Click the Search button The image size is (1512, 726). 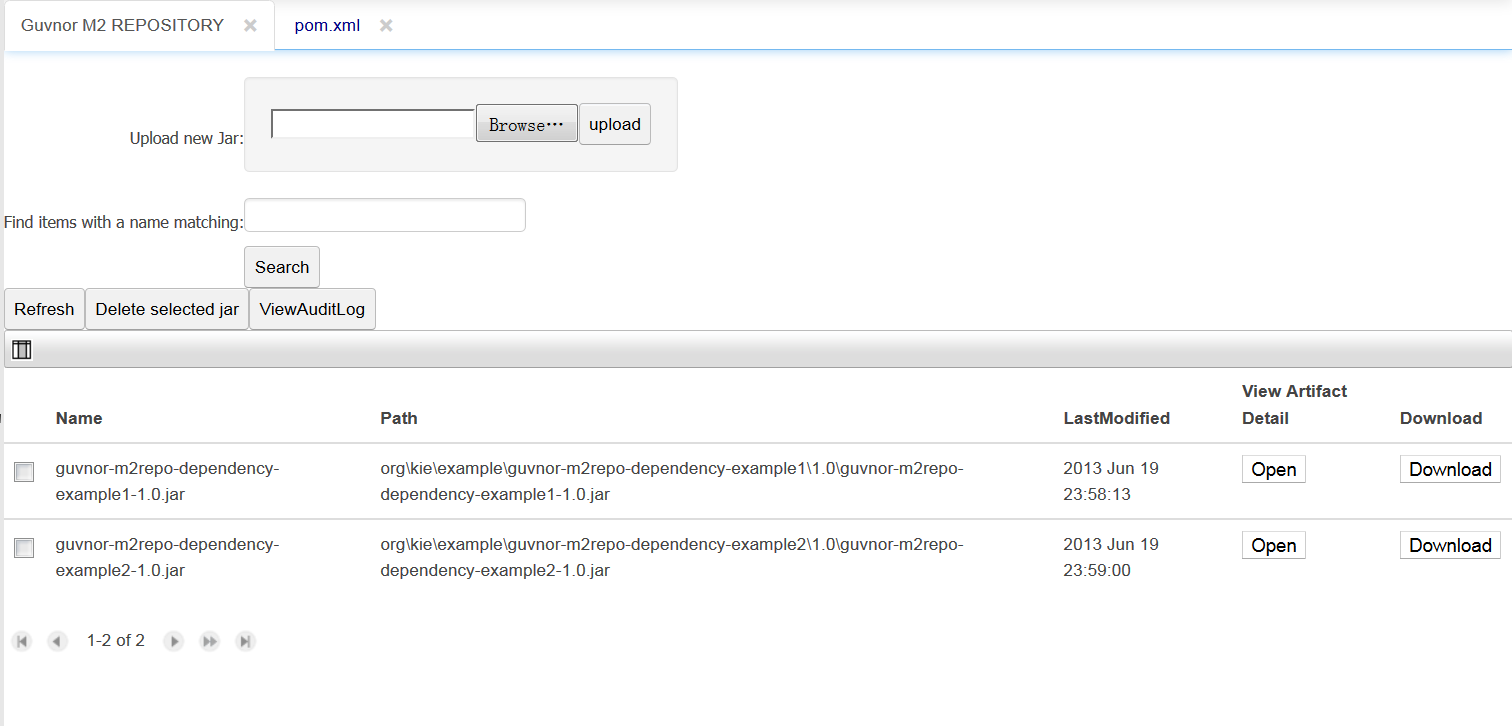[x=282, y=267]
